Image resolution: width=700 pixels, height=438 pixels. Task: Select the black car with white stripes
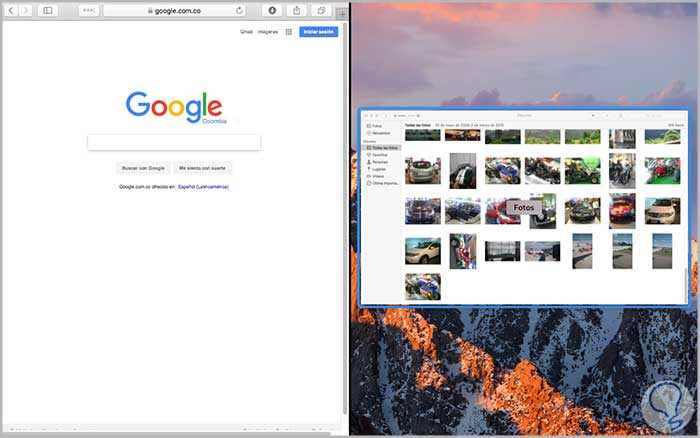pos(462,171)
